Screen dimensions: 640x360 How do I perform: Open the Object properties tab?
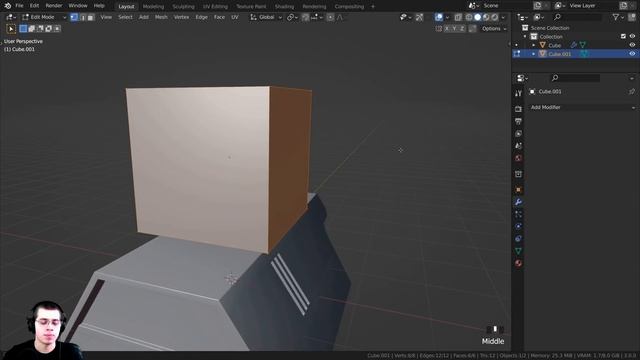pos(518,190)
